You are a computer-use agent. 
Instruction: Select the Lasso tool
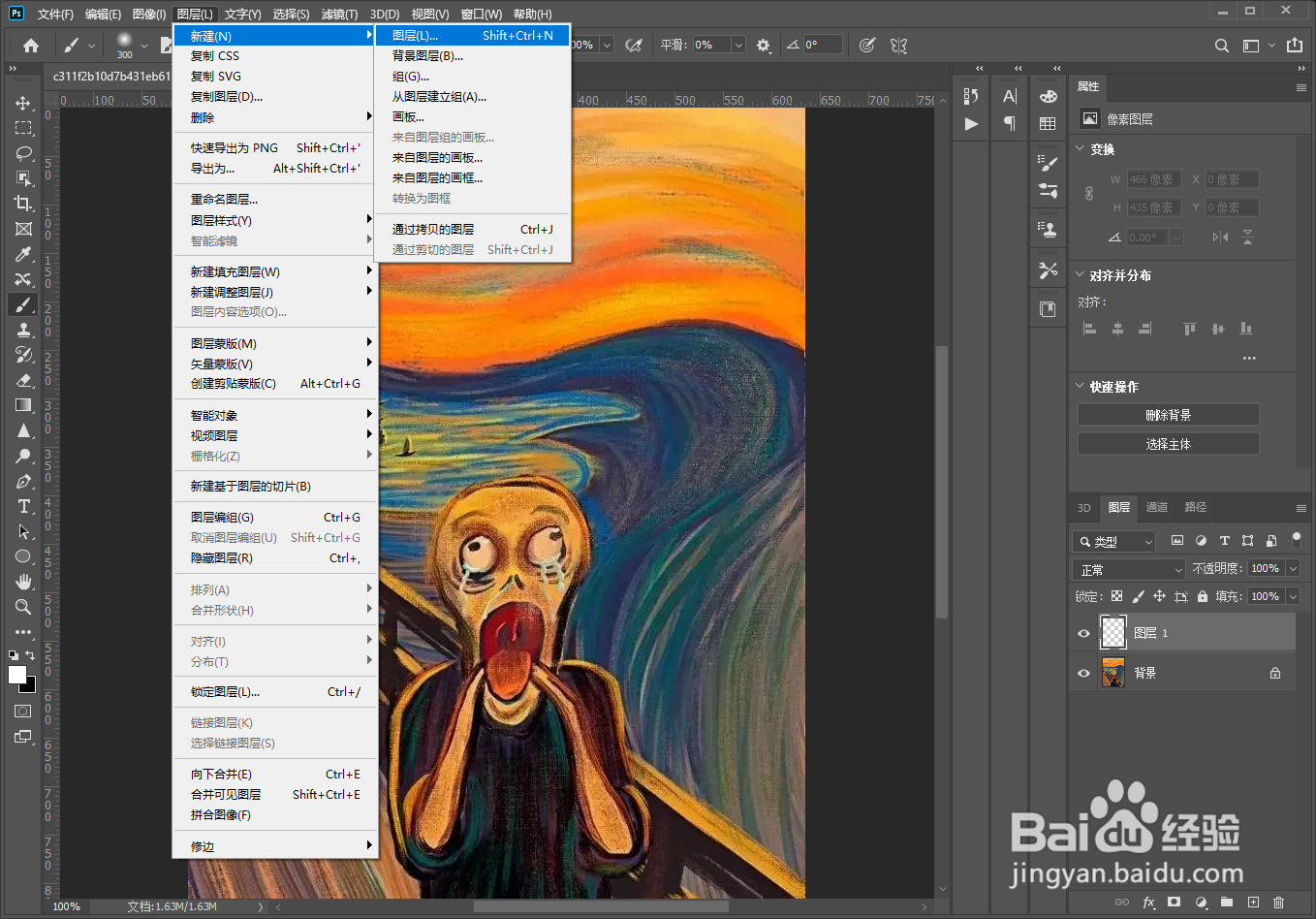[x=23, y=153]
